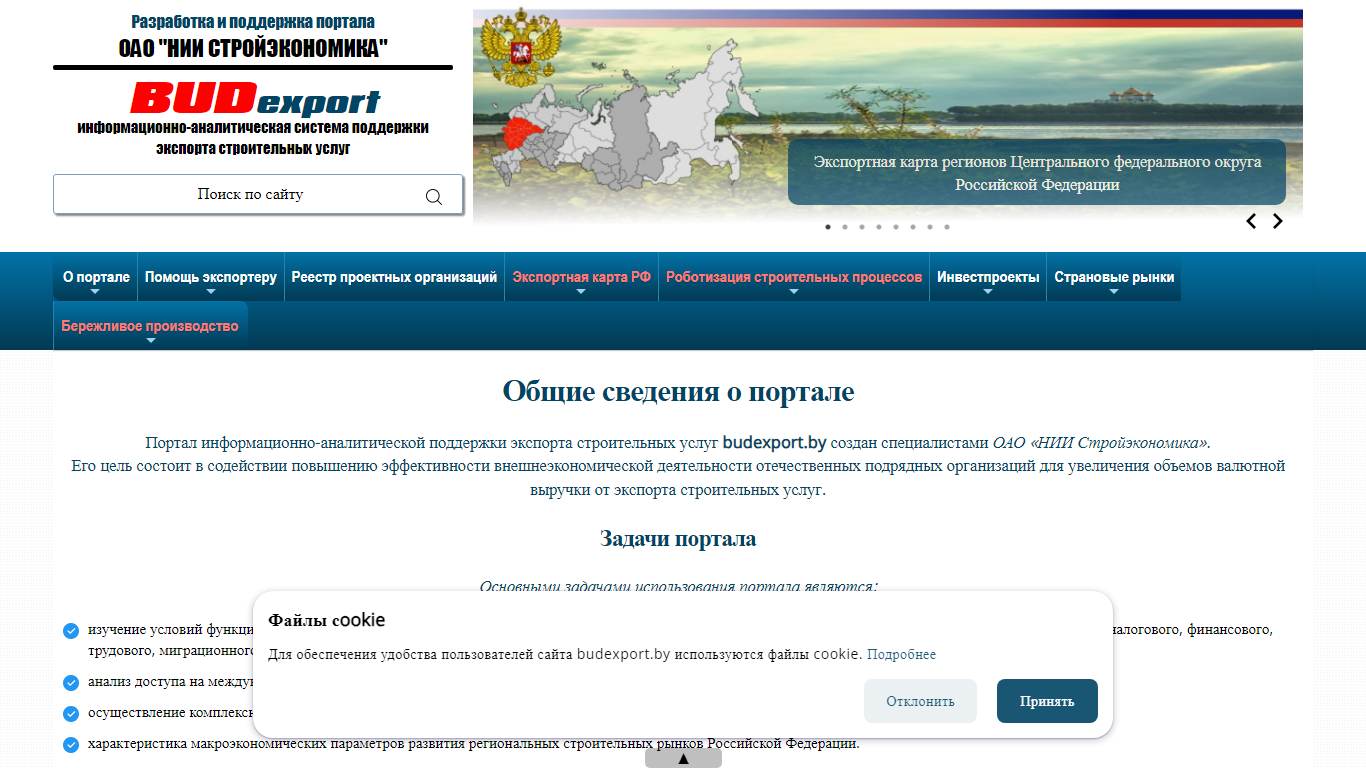This screenshot has height=768, width=1366.
Task: Open the Экспортная карта РФ menu
Action: point(581,277)
